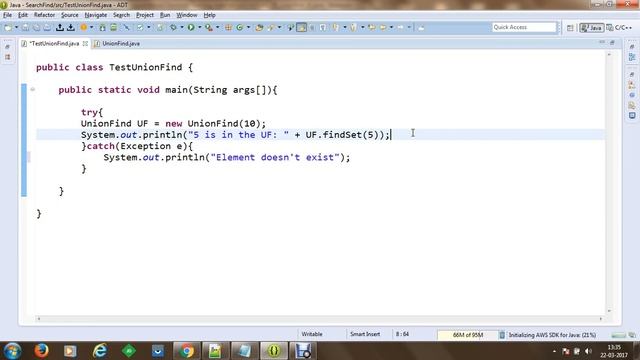Place cursor on the UnionFind UF = new line
This screenshot has height=360, width=640.
click(173, 124)
